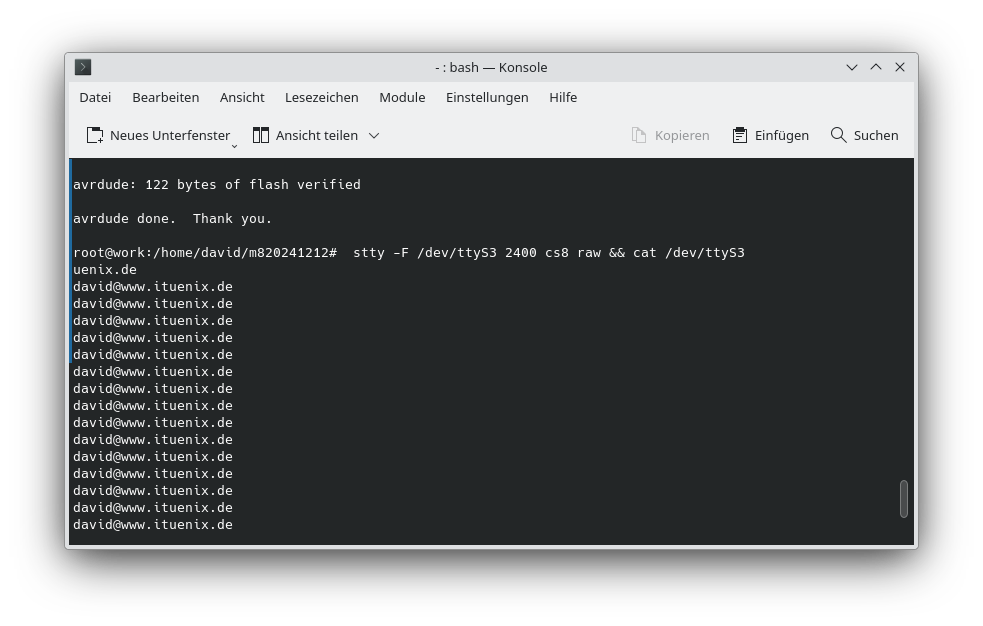Click the Bearbeiten menu entry
This screenshot has height=626, width=983.
pos(166,97)
